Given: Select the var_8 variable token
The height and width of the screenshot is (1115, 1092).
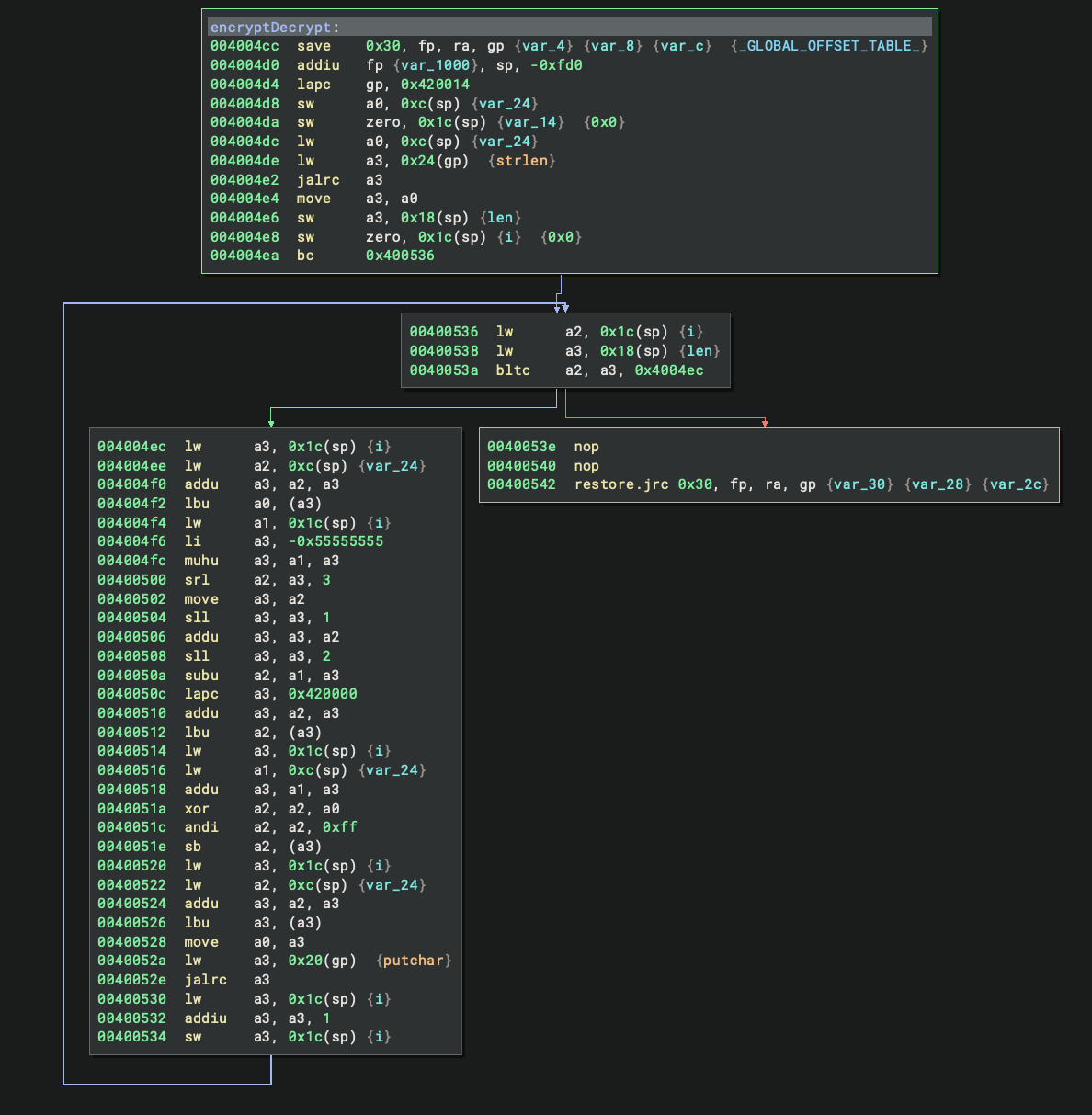Looking at the screenshot, I should tap(613, 46).
